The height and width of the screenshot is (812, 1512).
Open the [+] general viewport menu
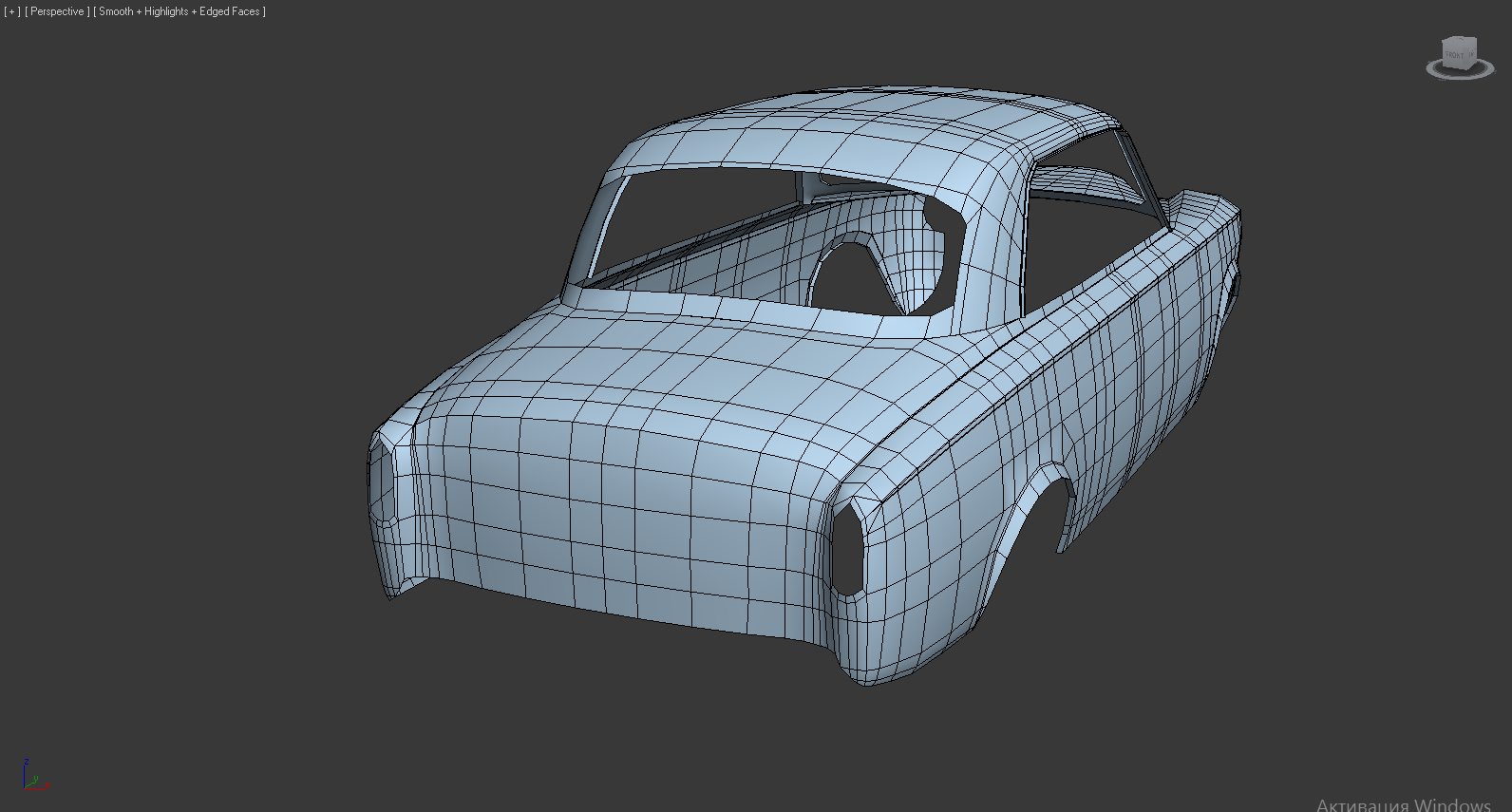[x=12, y=11]
